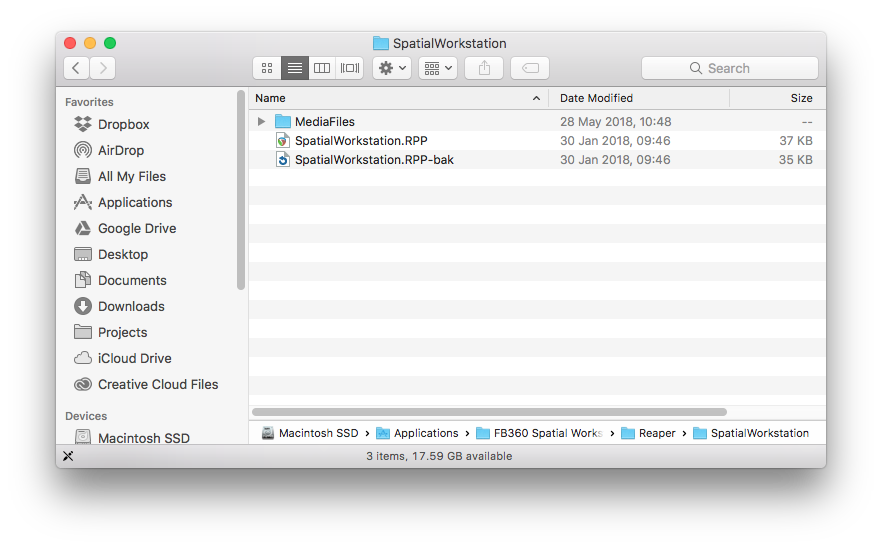Select the list view button
This screenshot has width=882, height=548.
coord(295,68)
